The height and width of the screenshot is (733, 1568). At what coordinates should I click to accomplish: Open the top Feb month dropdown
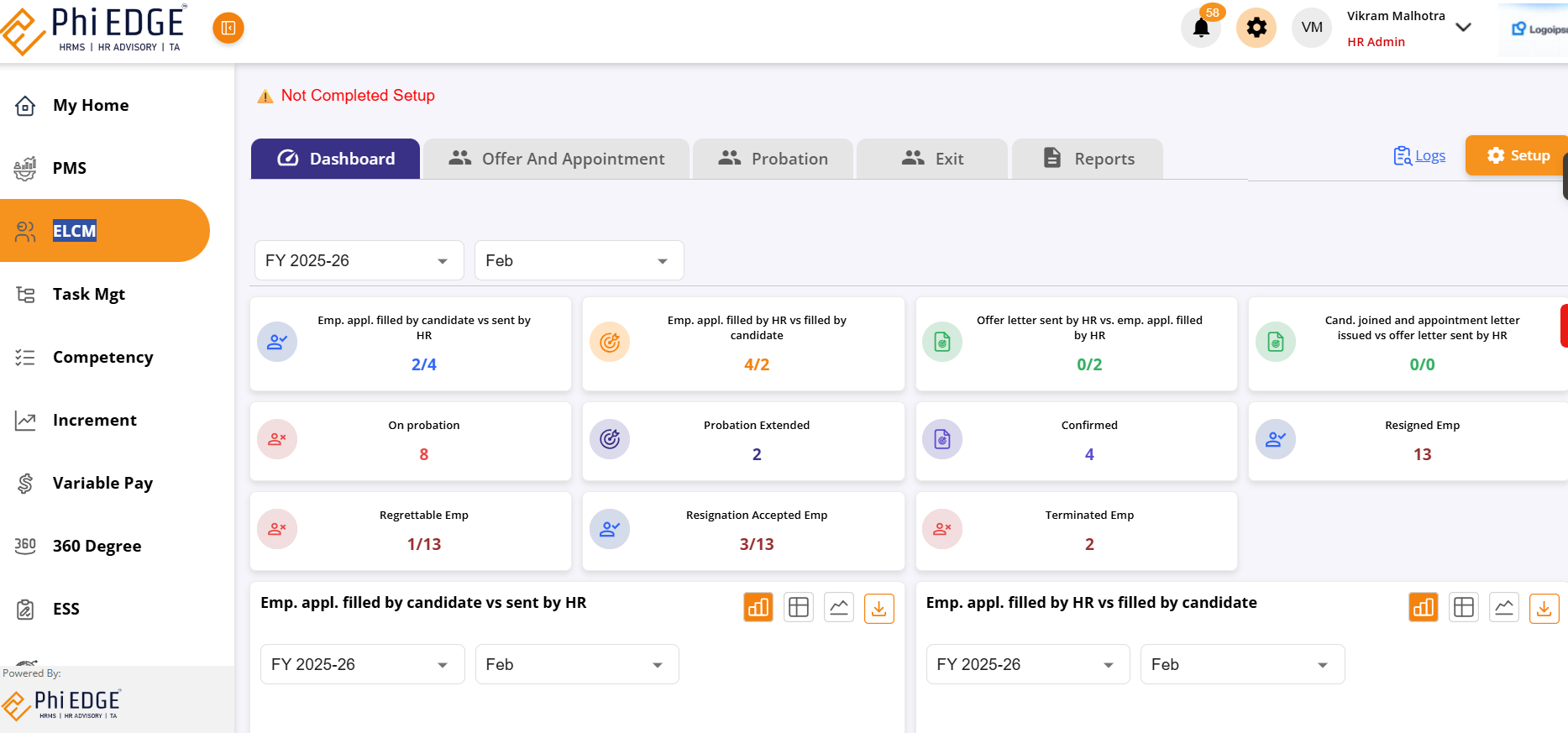[579, 260]
